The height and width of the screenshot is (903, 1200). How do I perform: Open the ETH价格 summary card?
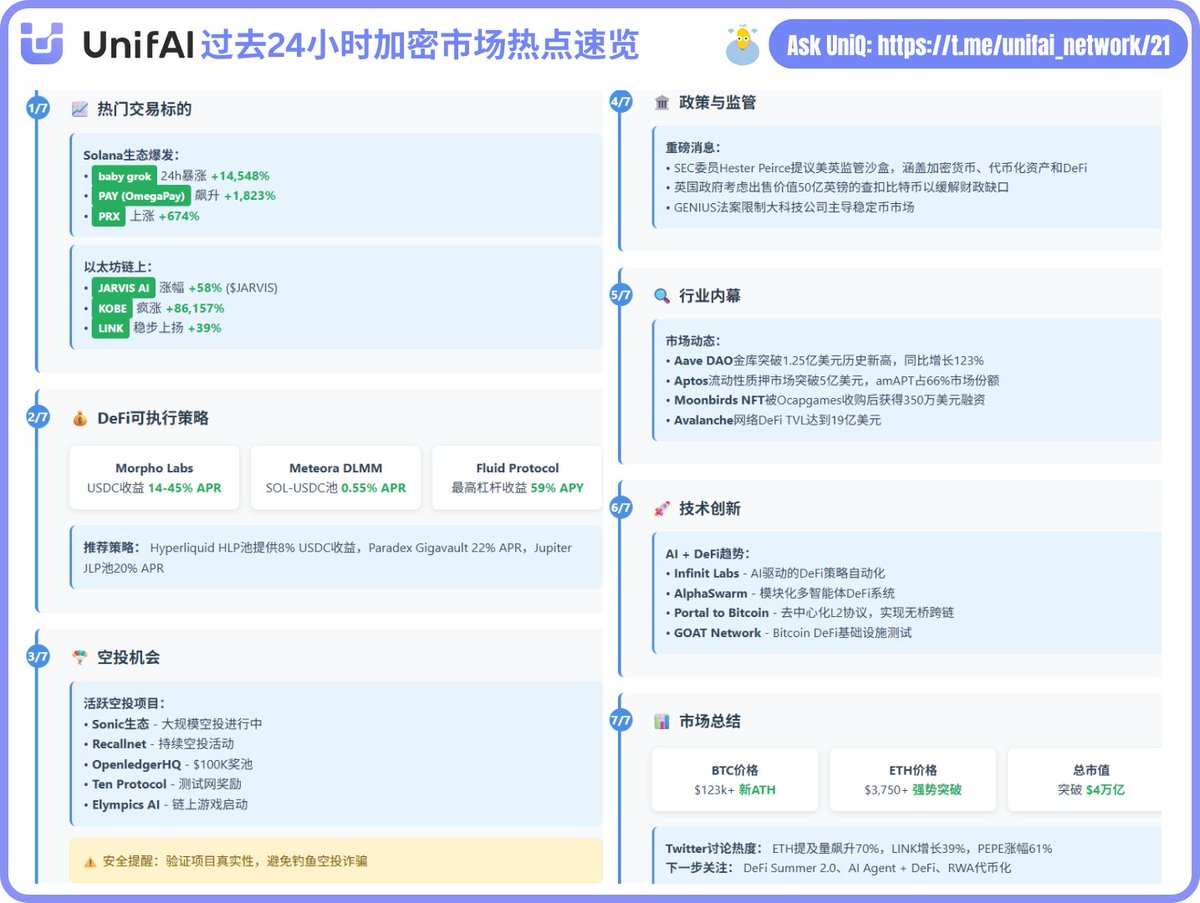pyautogui.click(x=912, y=780)
